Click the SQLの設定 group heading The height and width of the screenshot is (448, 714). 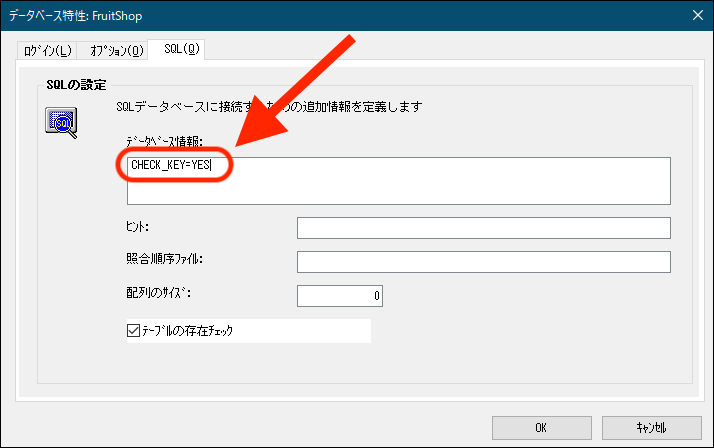tap(76, 84)
